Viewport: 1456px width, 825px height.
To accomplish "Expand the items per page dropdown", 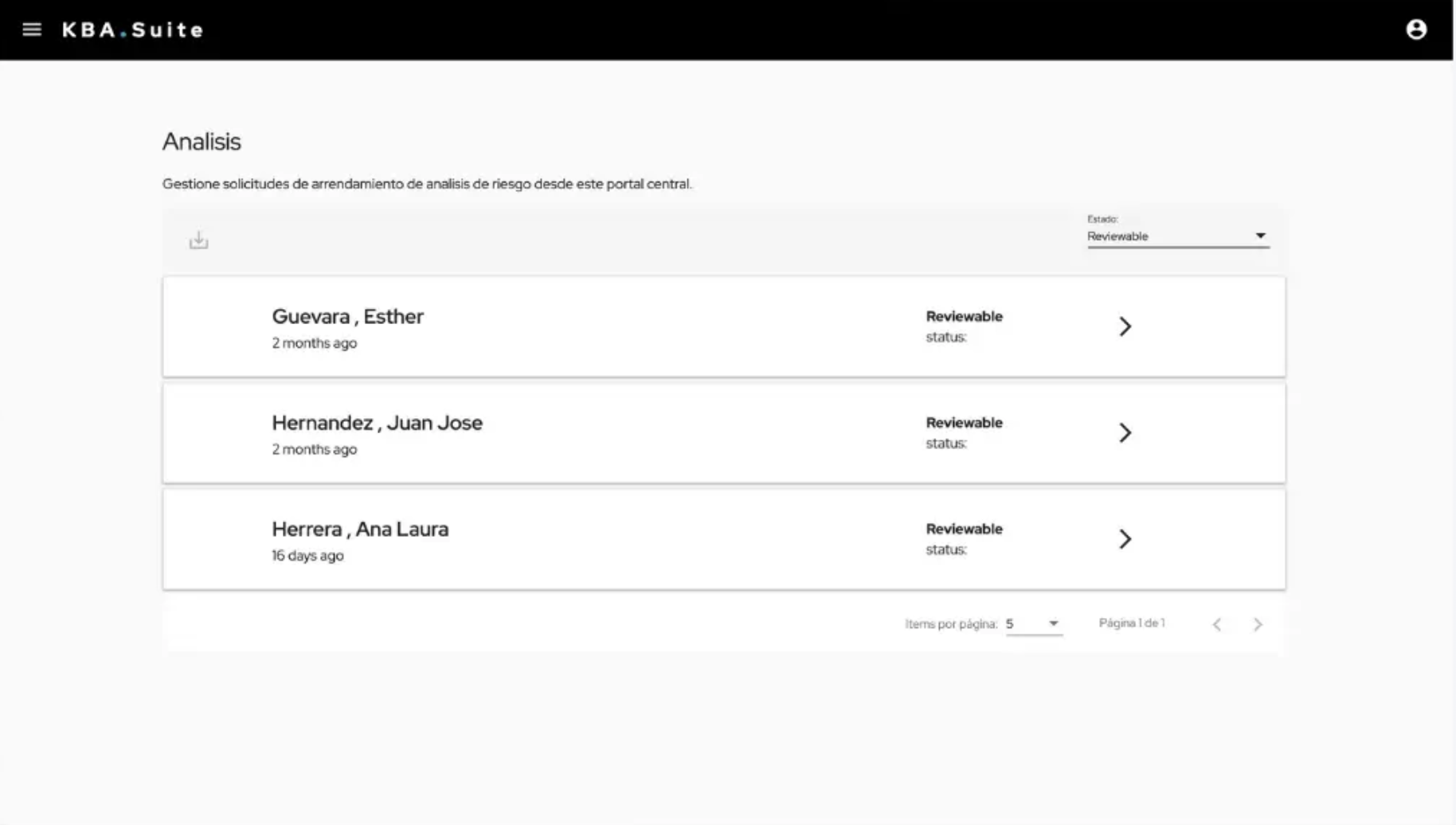I will pos(1052,624).
